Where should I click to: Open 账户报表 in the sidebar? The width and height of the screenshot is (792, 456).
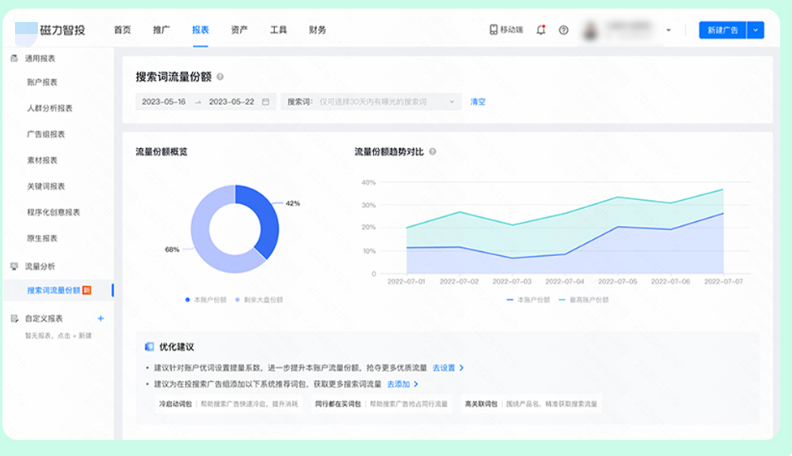point(42,82)
